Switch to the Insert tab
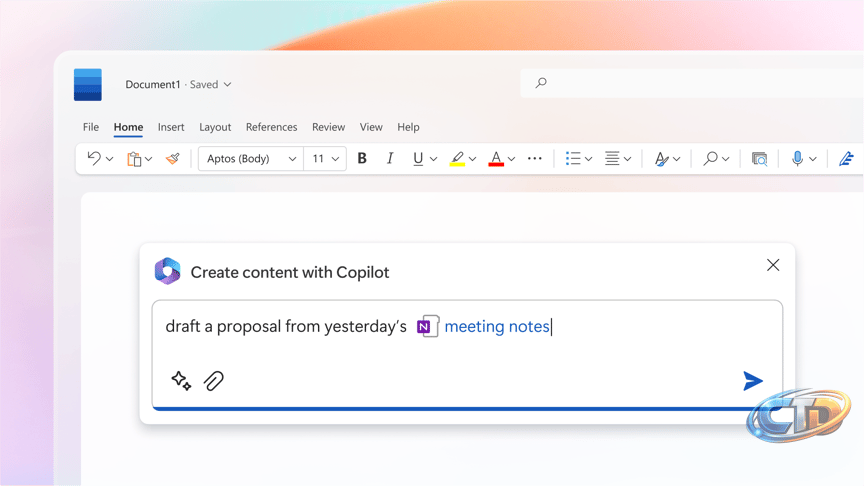Viewport: 864px width, 486px height. coord(171,127)
